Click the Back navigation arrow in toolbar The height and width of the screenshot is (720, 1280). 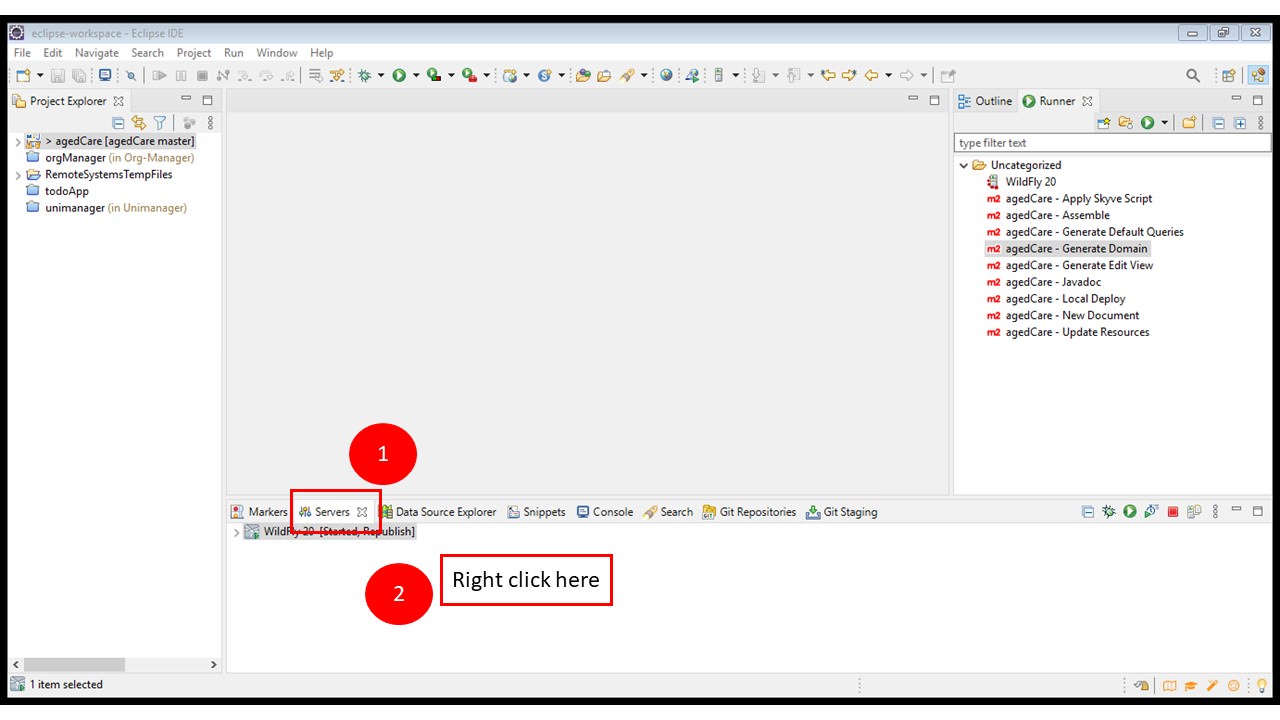pos(871,75)
